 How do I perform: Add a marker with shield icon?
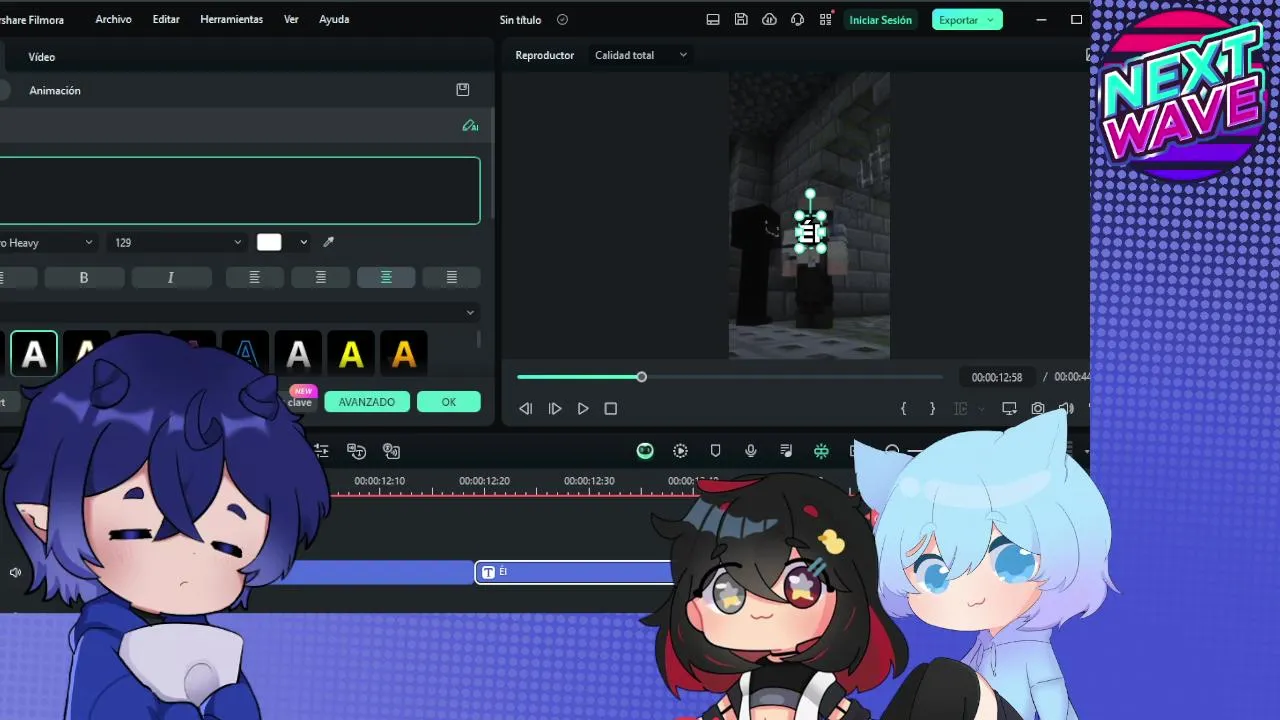tap(715, 451)
